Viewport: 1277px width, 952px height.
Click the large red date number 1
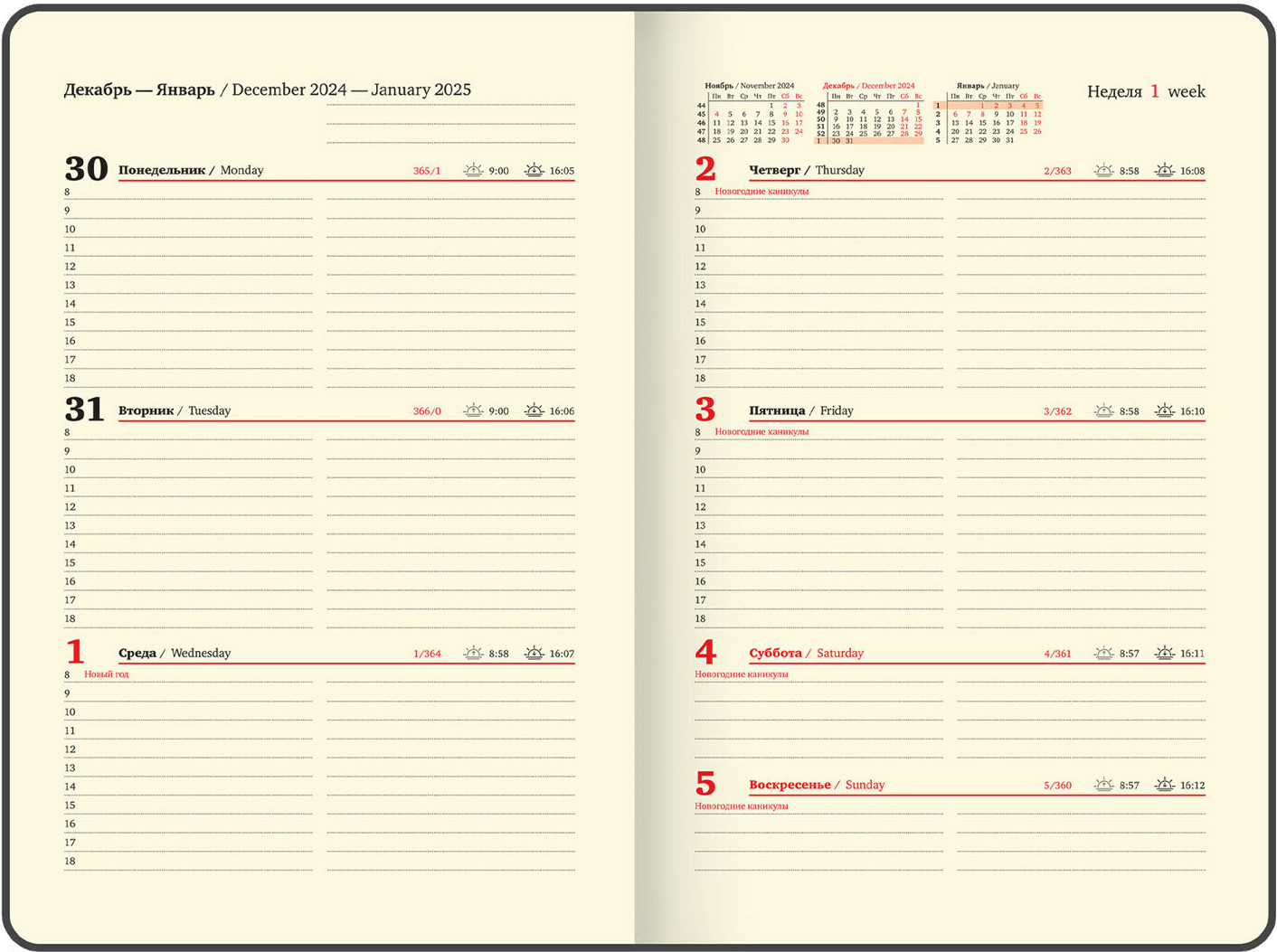click(x=75, y=652)
